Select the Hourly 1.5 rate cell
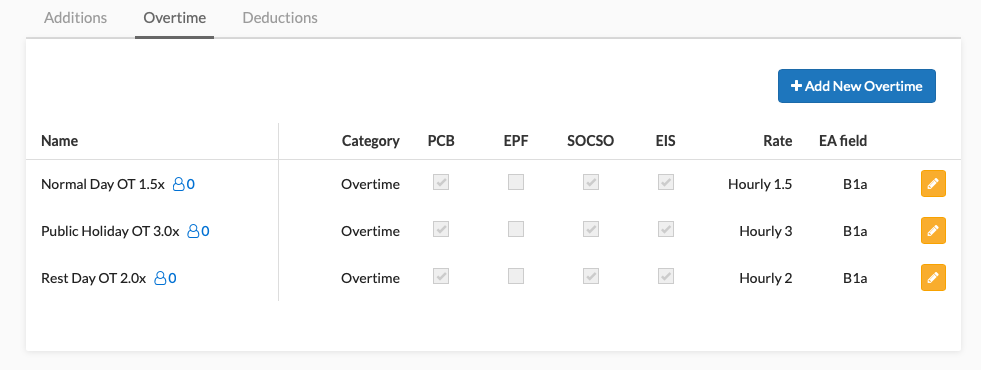The image size is (981, 370). (760, 184)
